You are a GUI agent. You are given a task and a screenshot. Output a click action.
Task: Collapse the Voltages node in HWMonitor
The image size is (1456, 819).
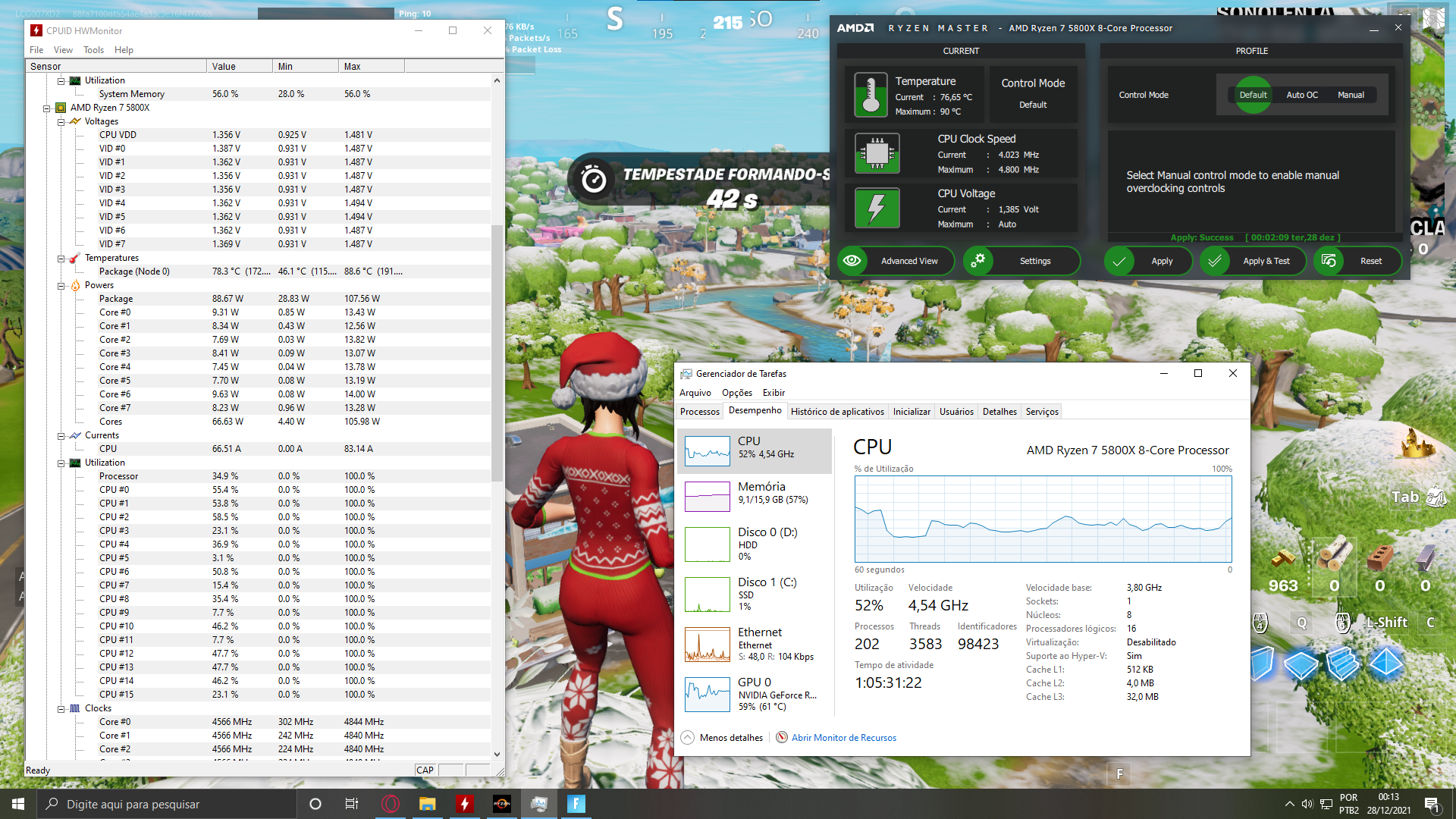click(61, 121)
